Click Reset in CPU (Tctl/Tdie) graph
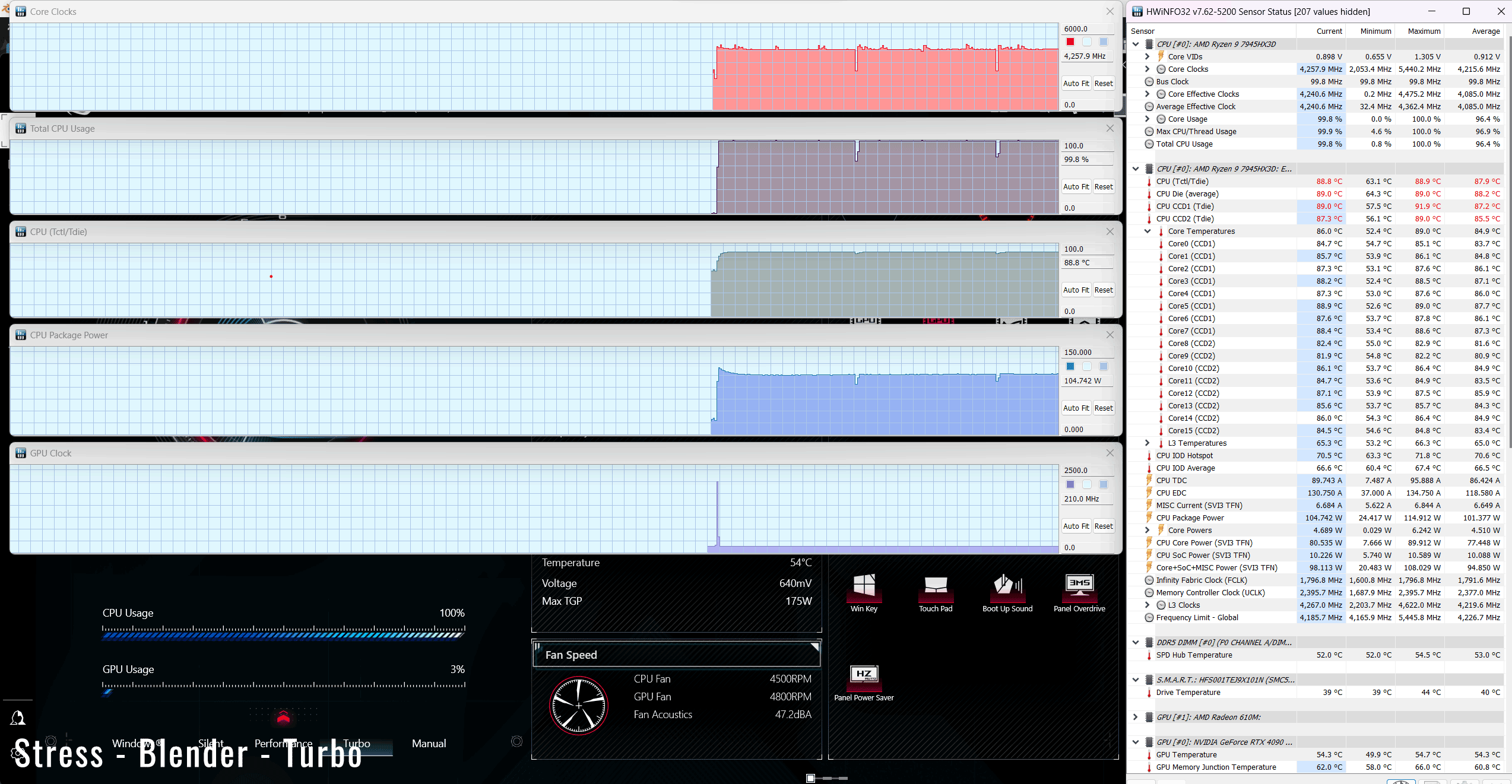Viewport: 1512px width, 784px height. pyautogui.click(x=1104, y=290)
